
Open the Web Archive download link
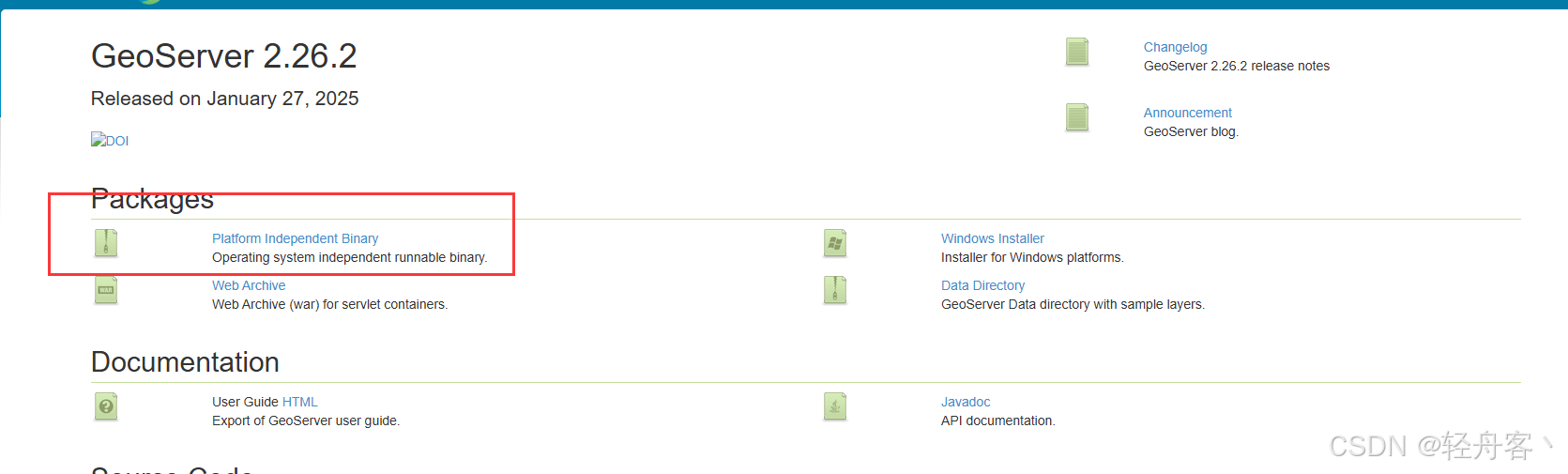pyautogui.click(x=249, y=285)
